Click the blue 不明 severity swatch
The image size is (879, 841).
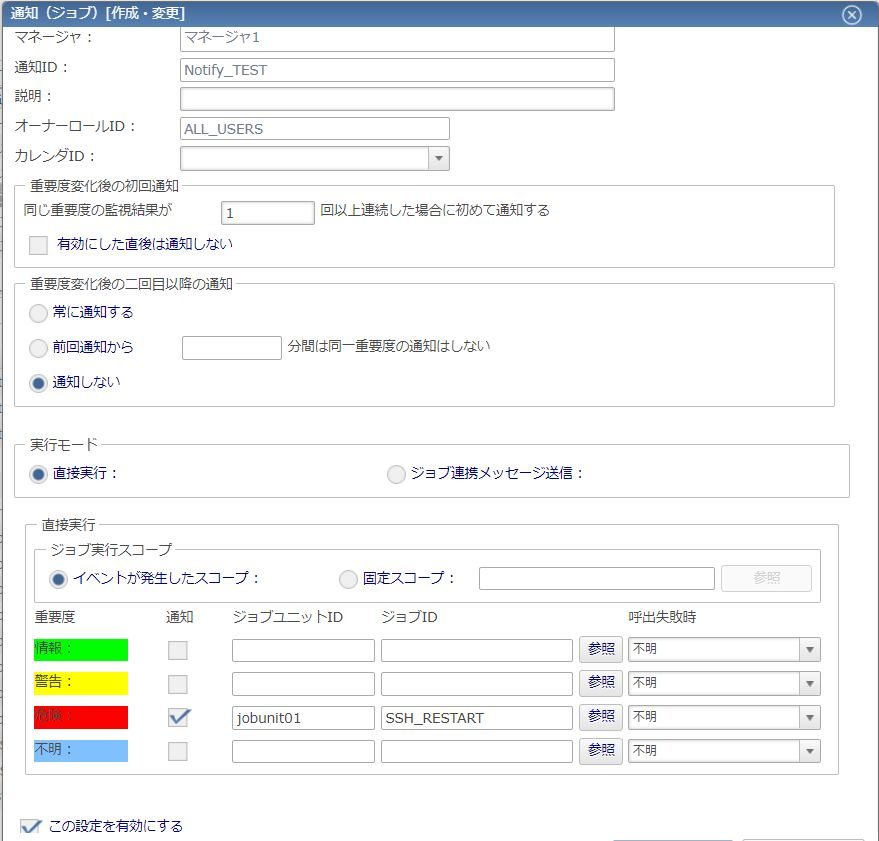(x=81, y=751)
